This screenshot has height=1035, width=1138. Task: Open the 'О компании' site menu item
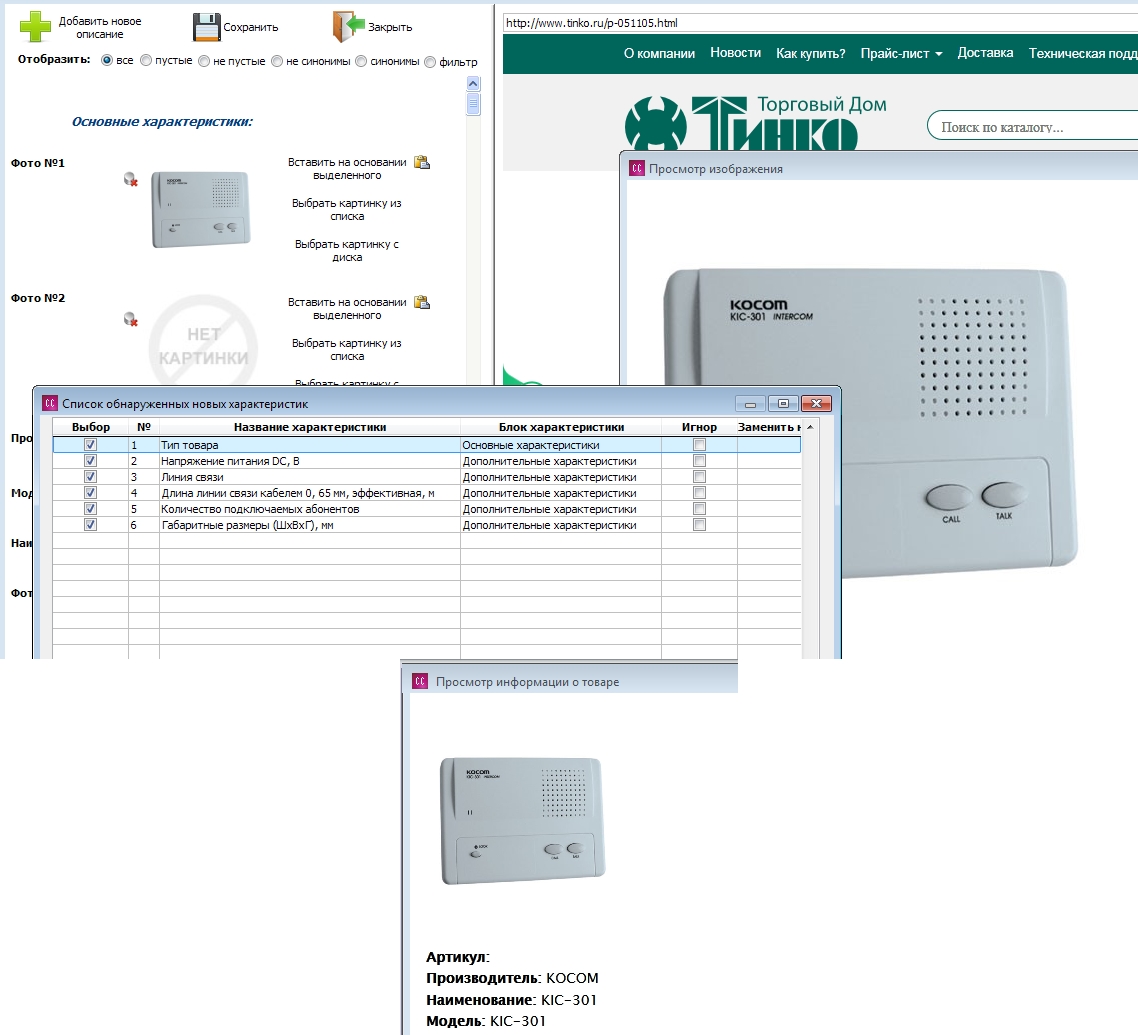659,53
